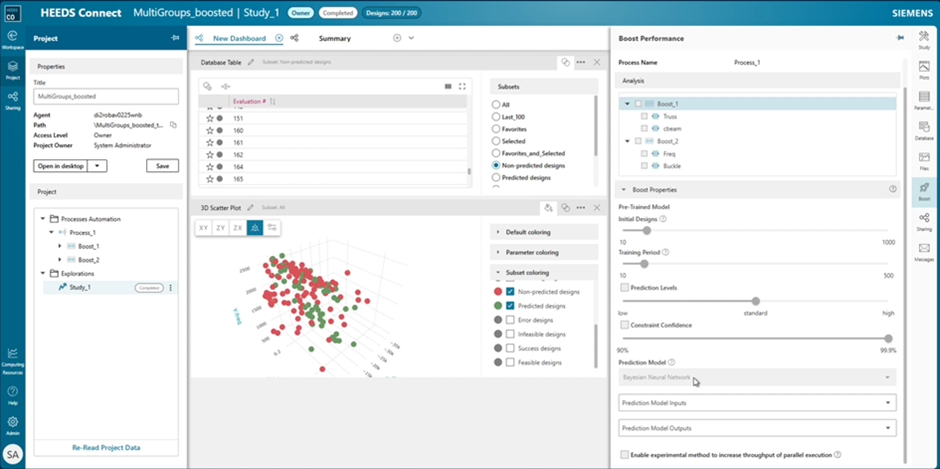Open the Bayesian Neural Network dropdown

[757, 377]
